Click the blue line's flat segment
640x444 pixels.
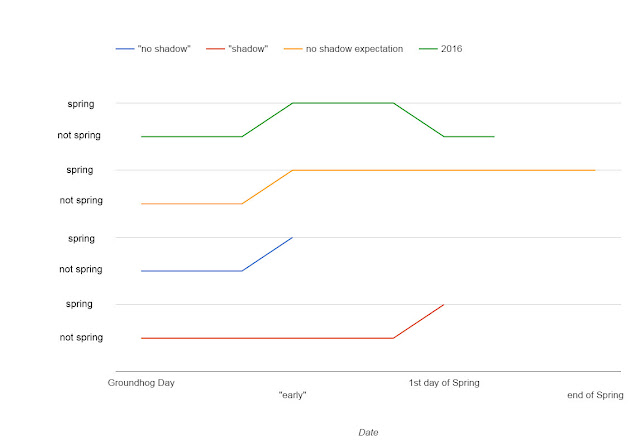[192, 271]
